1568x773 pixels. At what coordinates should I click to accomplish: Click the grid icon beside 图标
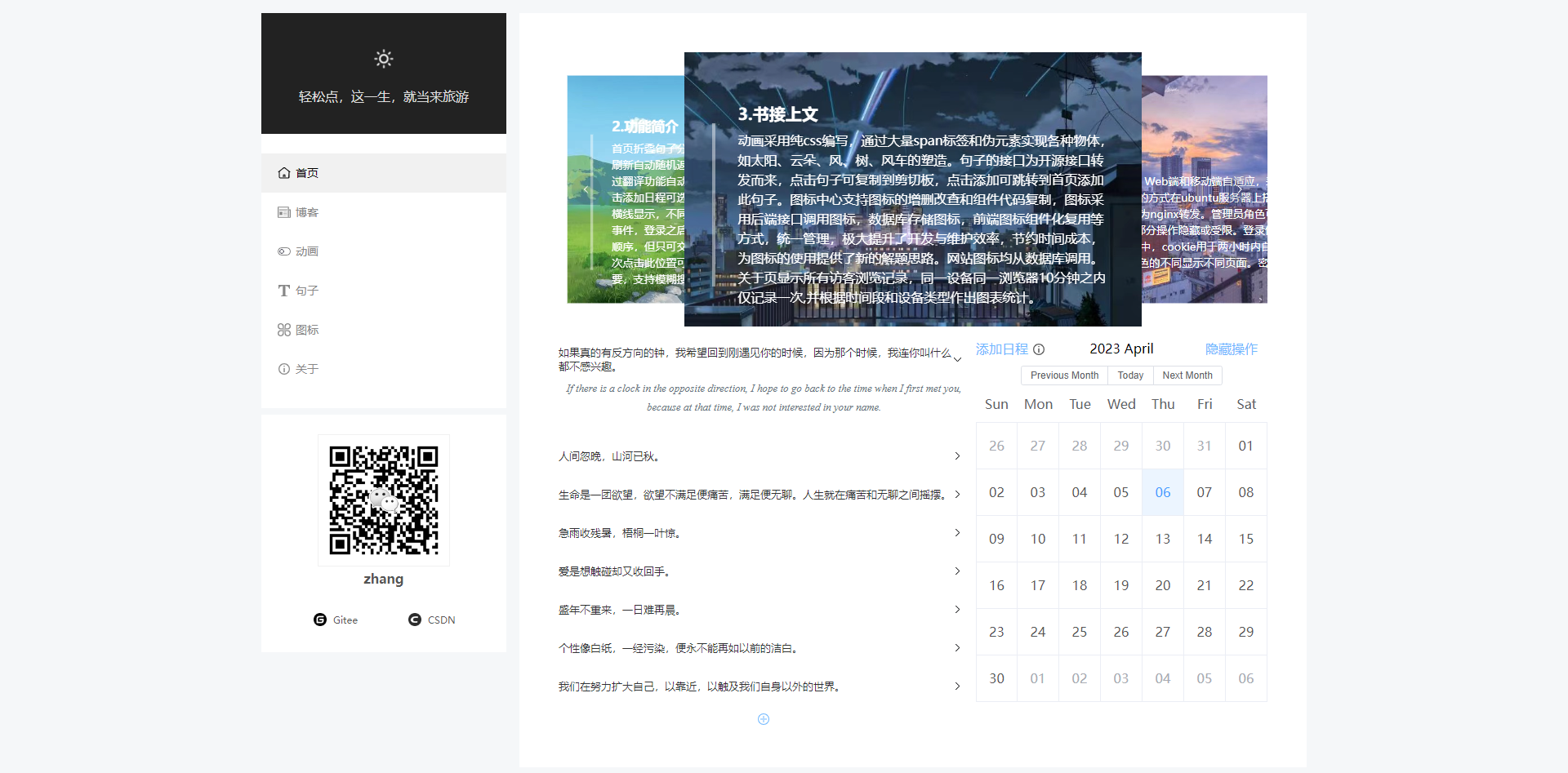[284, 330]
